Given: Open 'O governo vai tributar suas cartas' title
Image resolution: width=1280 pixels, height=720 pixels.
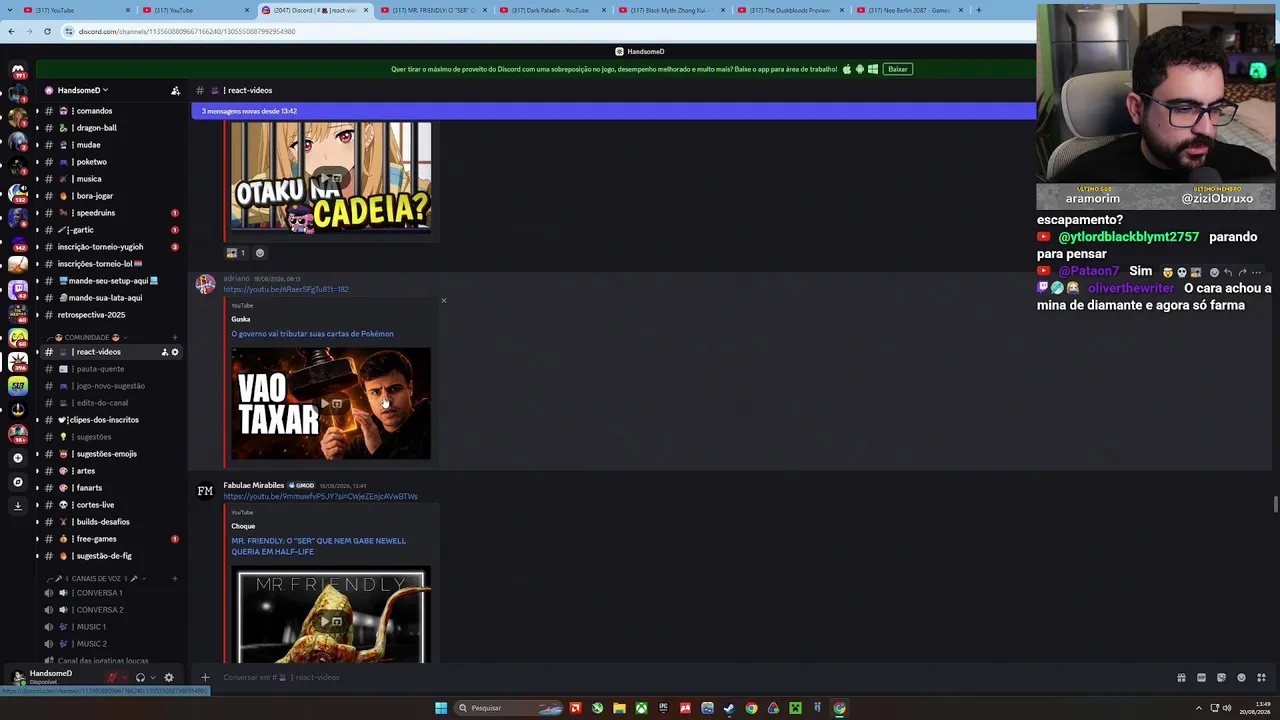Looking at the screenshot, I should point(312,334).
